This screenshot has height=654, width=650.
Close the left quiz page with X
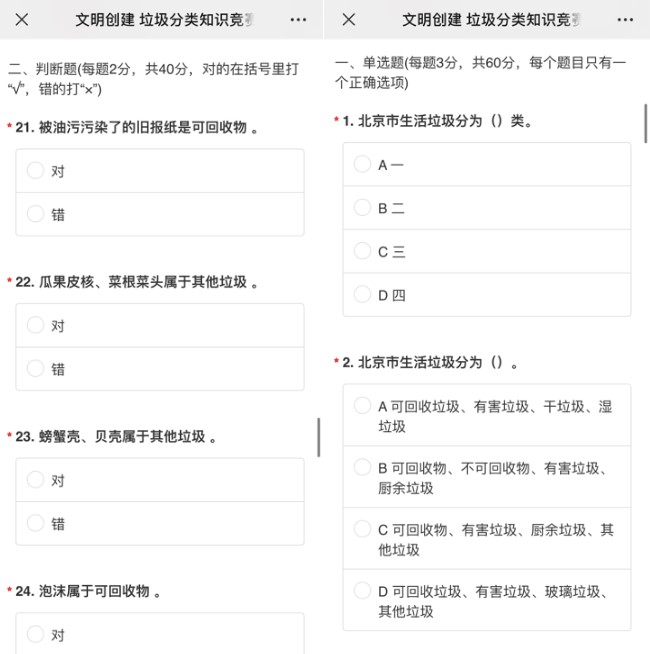[22, 19]
